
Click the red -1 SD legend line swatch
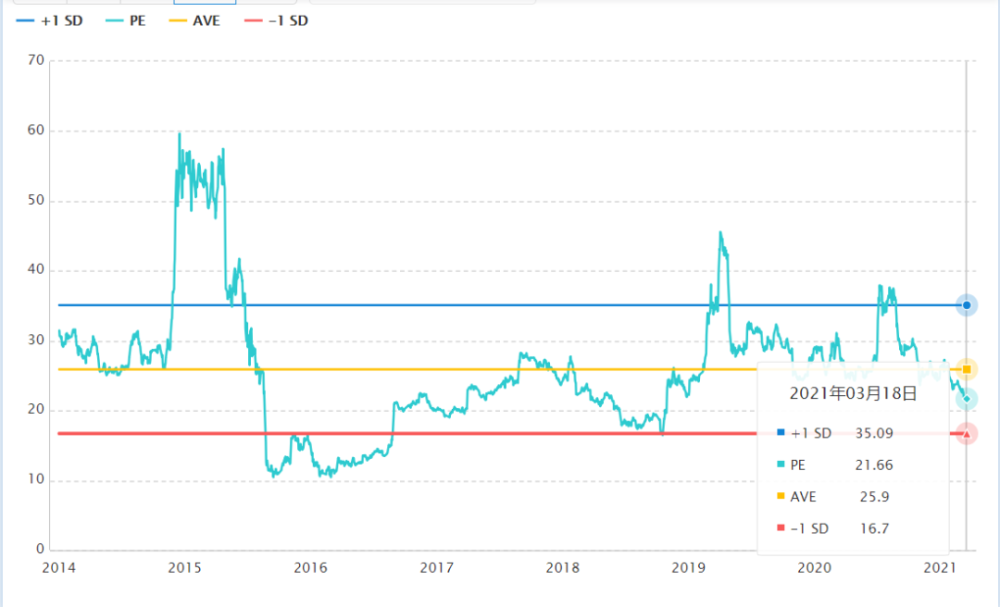click(x=253, y=20)
